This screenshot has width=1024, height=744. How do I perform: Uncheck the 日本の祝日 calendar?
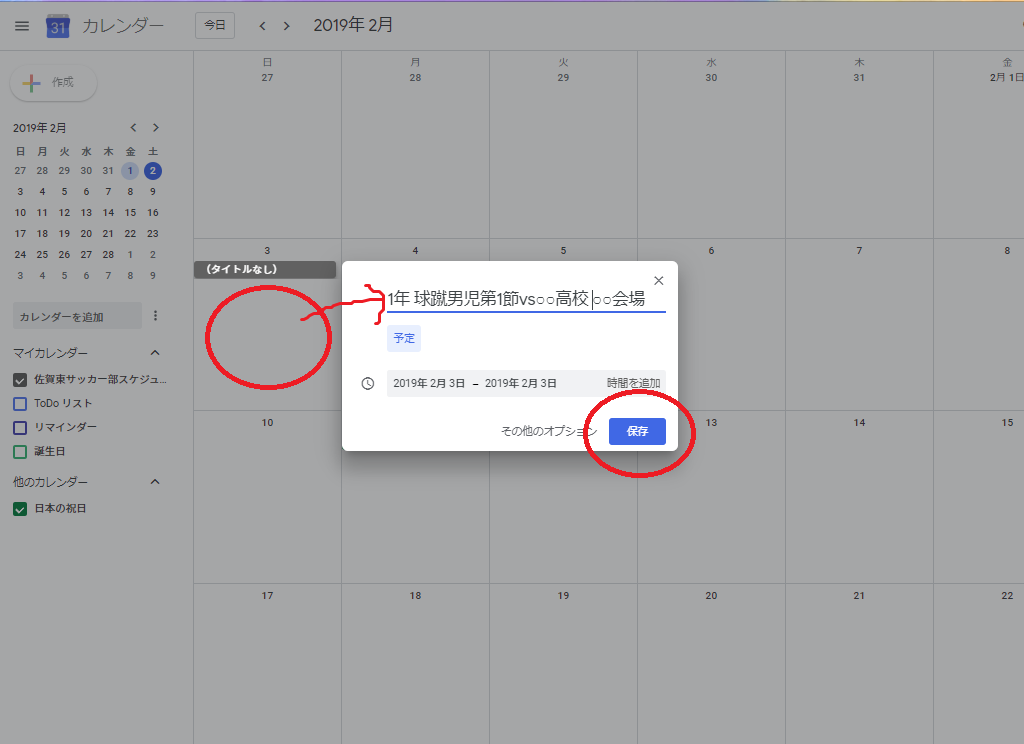coord(20,509)
